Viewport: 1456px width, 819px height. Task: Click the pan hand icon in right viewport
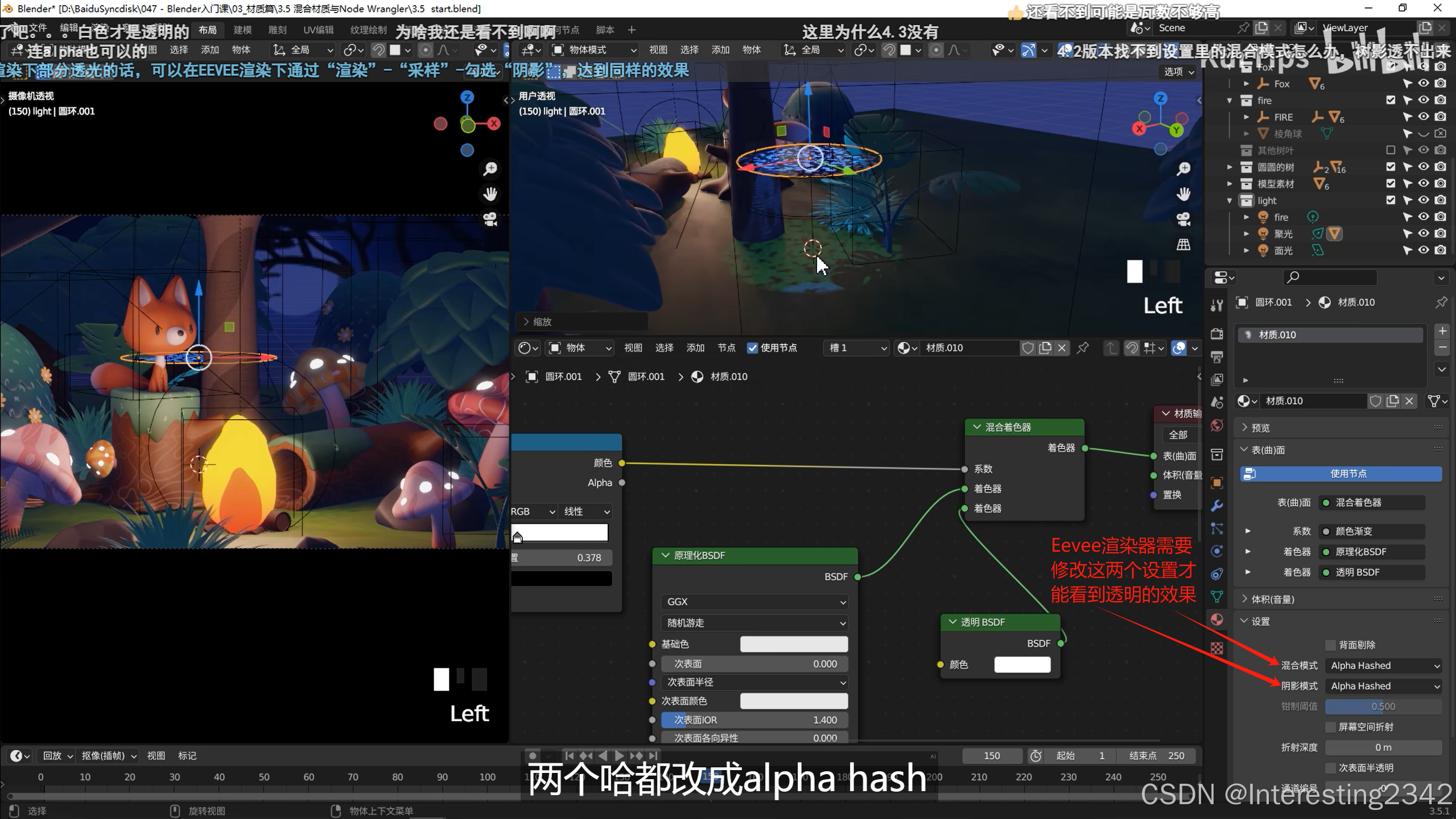[x=1183, y=194]
